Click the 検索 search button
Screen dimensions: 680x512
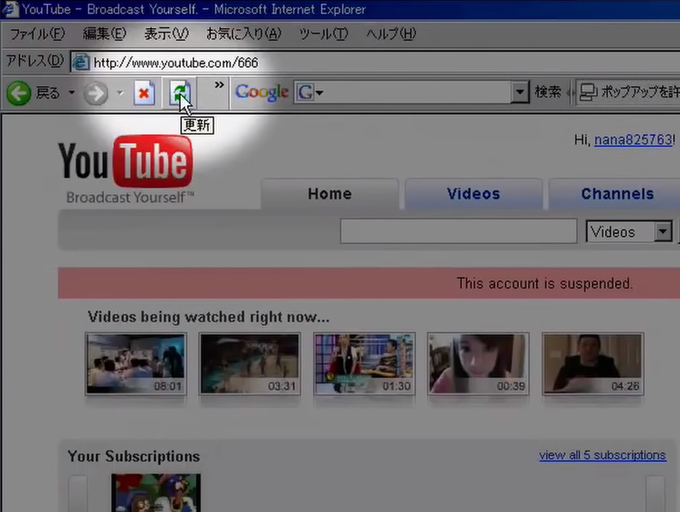[x=548, y=92]
